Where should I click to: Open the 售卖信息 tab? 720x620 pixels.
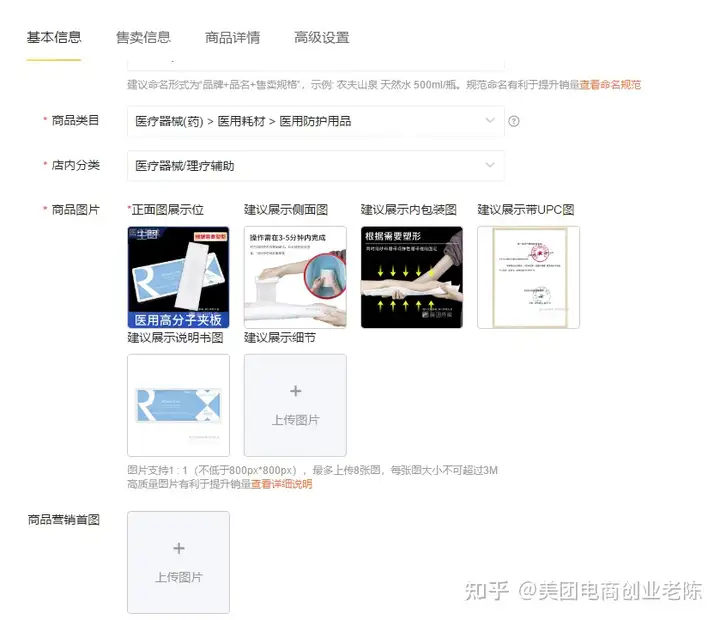(x=143, y=37)
